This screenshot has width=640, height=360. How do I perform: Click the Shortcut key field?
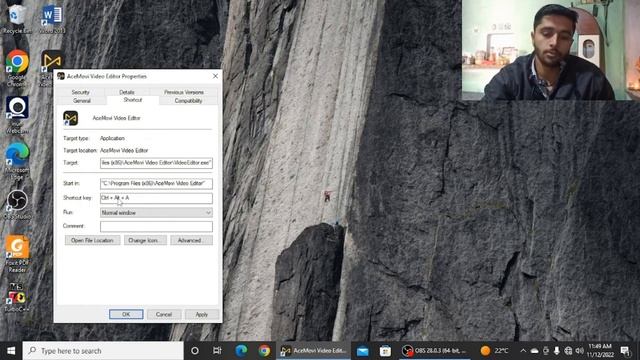pyautogui.click(x=156, y=198)
